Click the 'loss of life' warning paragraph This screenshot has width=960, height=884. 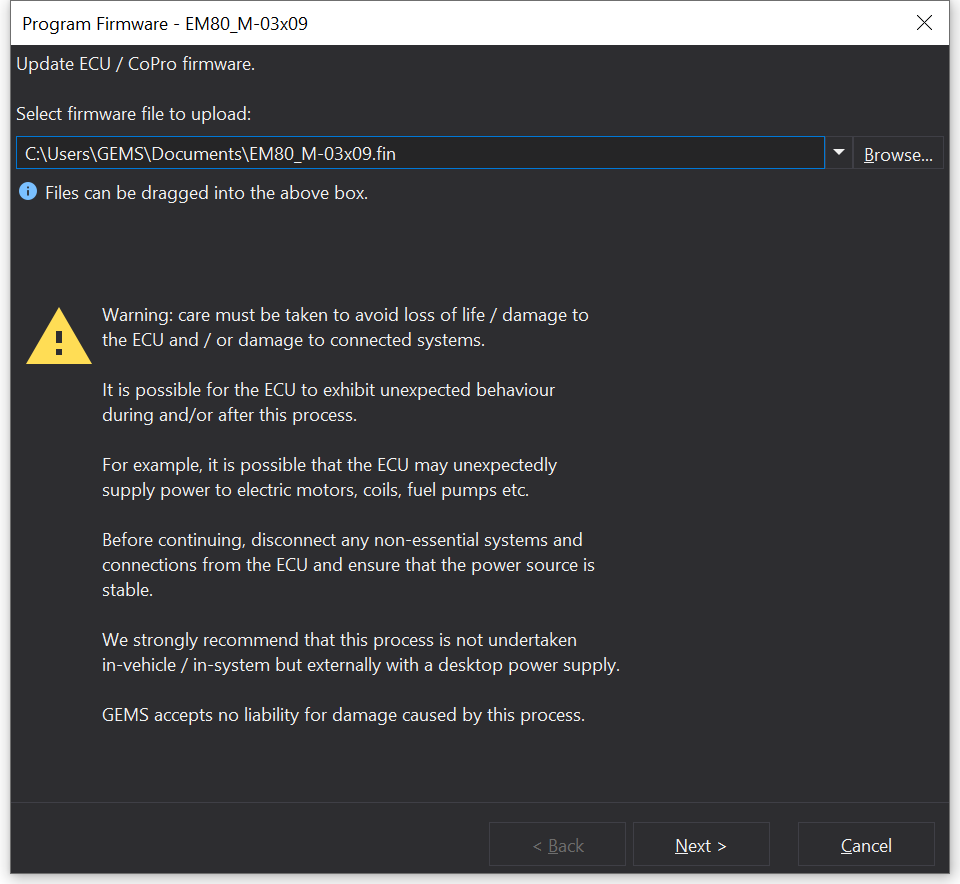click(x=345, y=327)
